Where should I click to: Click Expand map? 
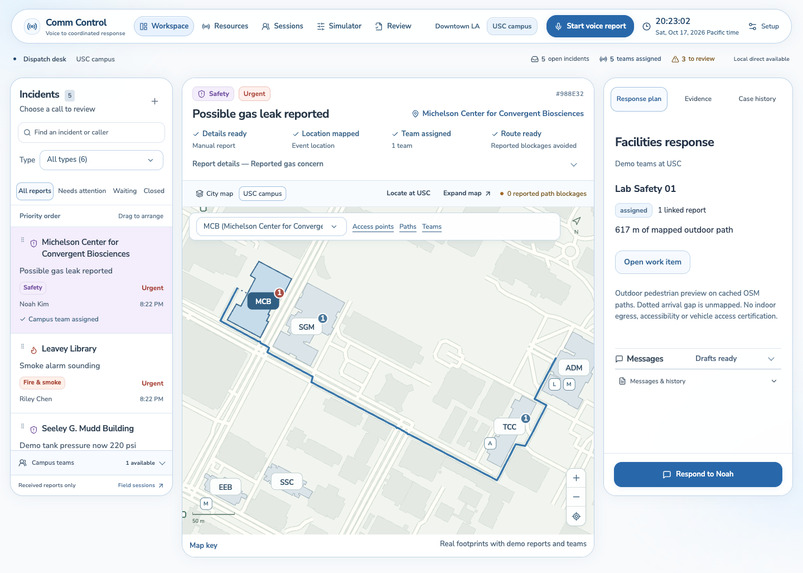467,194
